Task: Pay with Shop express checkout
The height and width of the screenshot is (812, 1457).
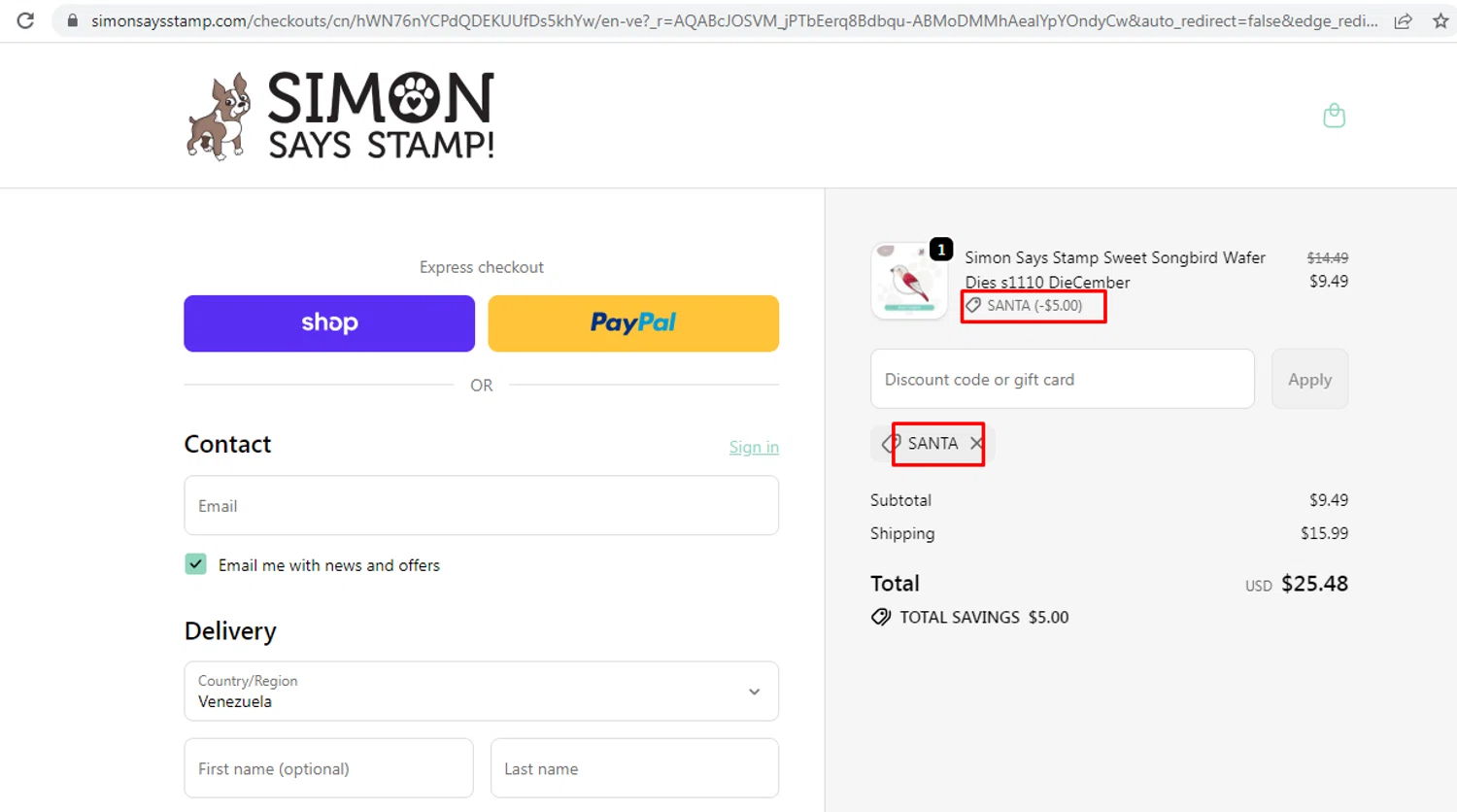Action: (329, 323)
